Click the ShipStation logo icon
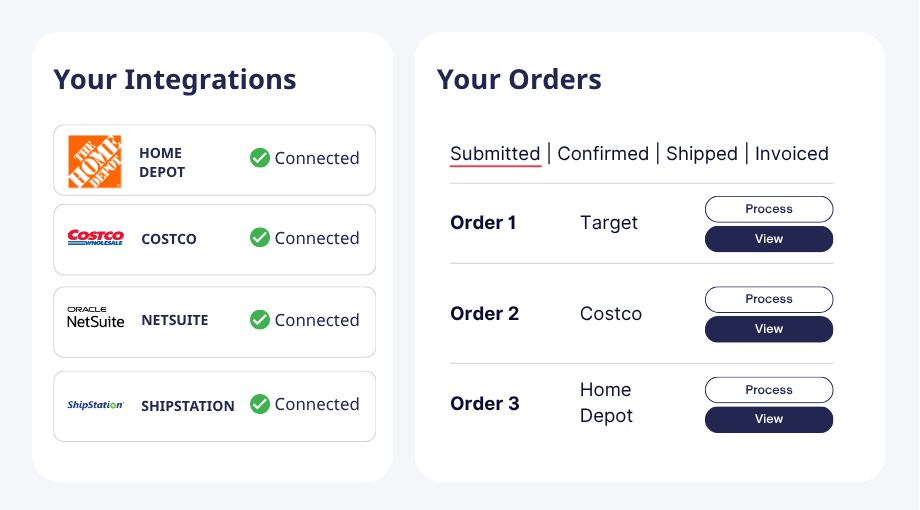 tap(95, 405)
